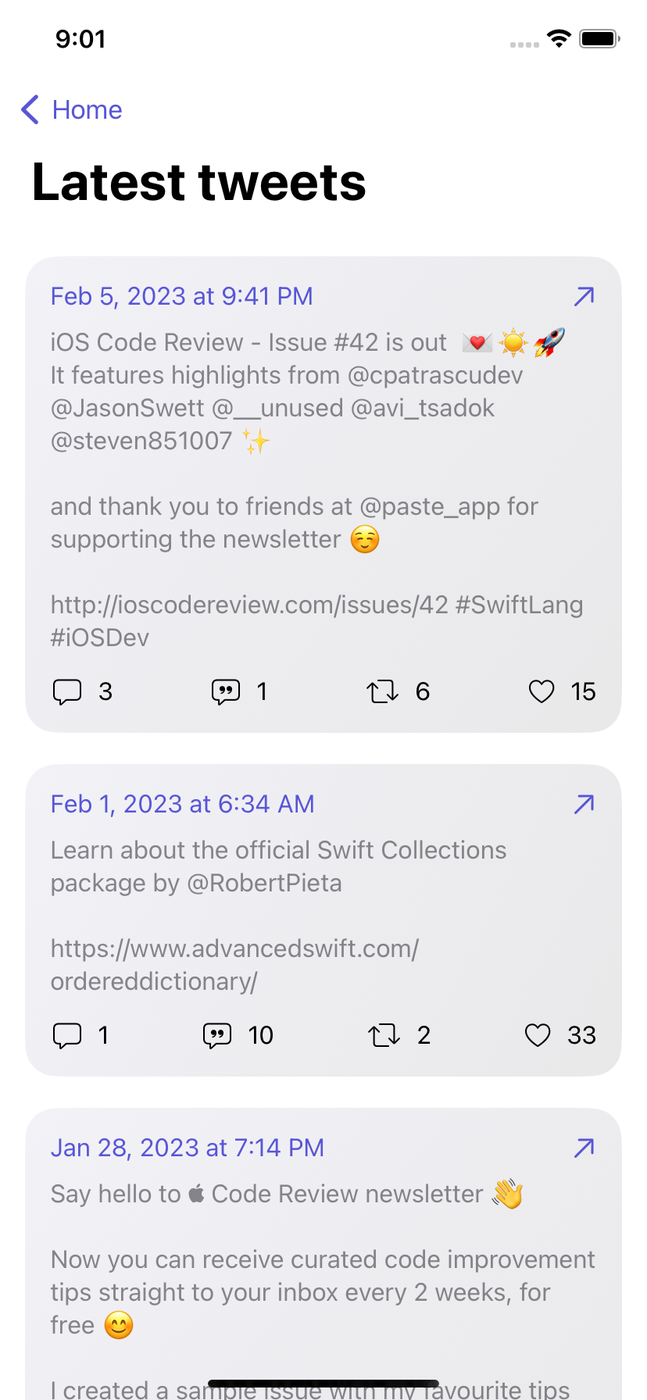The width and height of the screenshot is (647, 1400).
Task: Open Feb 5 tweet via arrow icon
Action: click(x=584, y=296)
